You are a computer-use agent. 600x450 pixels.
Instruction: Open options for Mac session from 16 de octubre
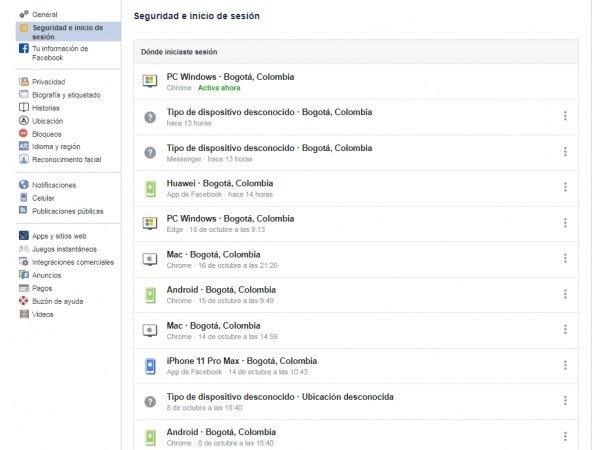pyautogui.click(x=565, y=259)
